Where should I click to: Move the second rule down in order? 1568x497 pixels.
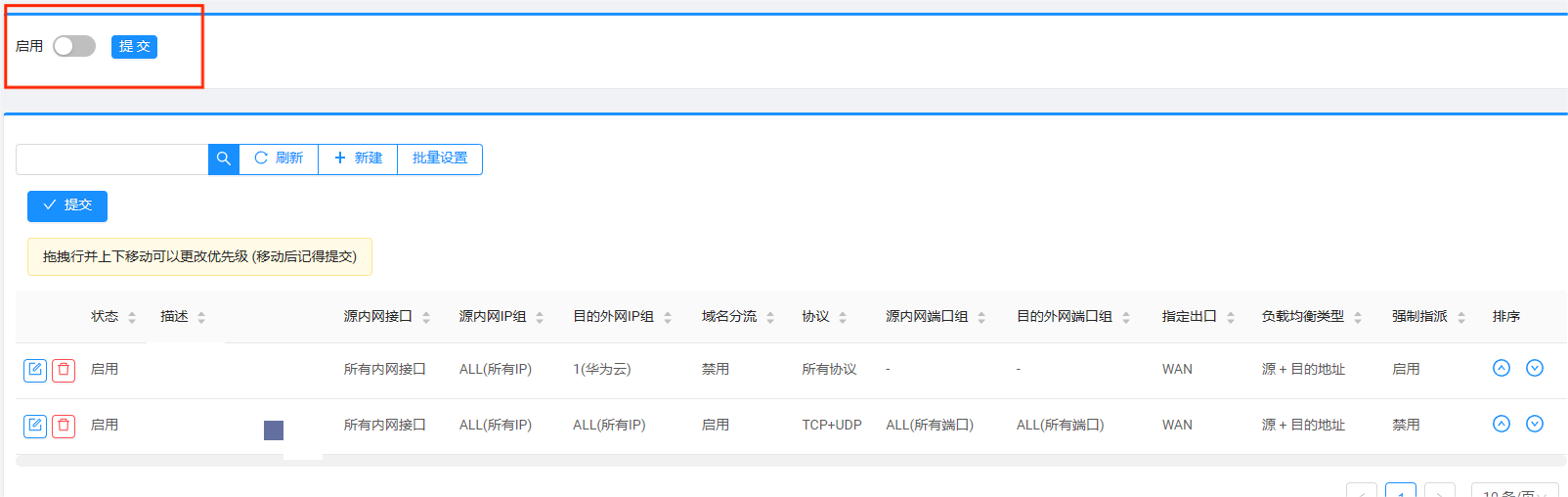coord(1535,424)
